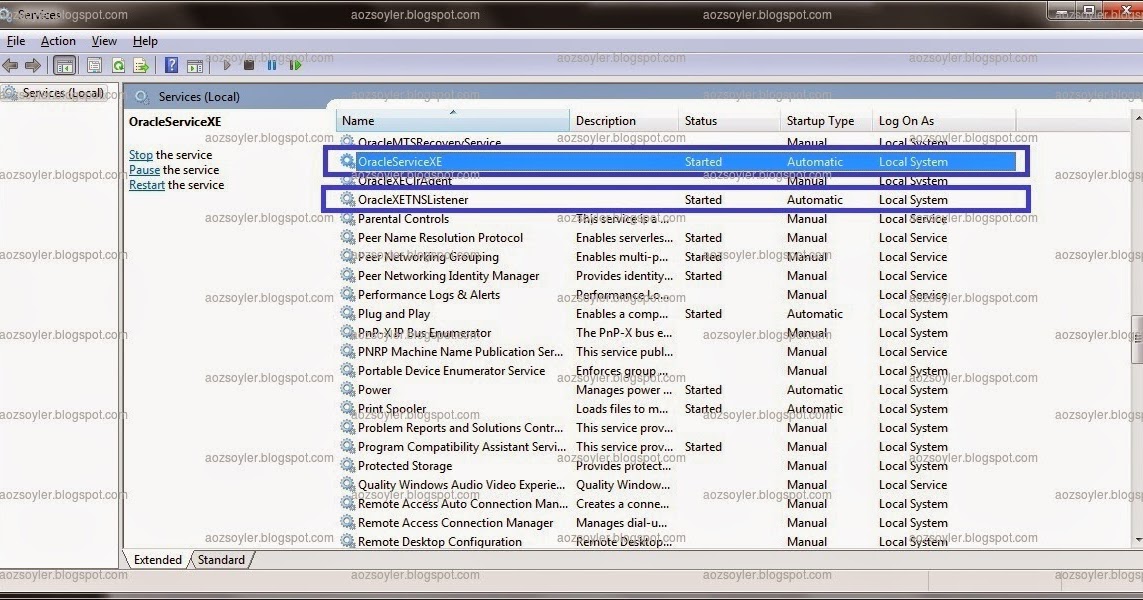Sort by the Status column header
Screen dimensions: 1143x600
729,120
